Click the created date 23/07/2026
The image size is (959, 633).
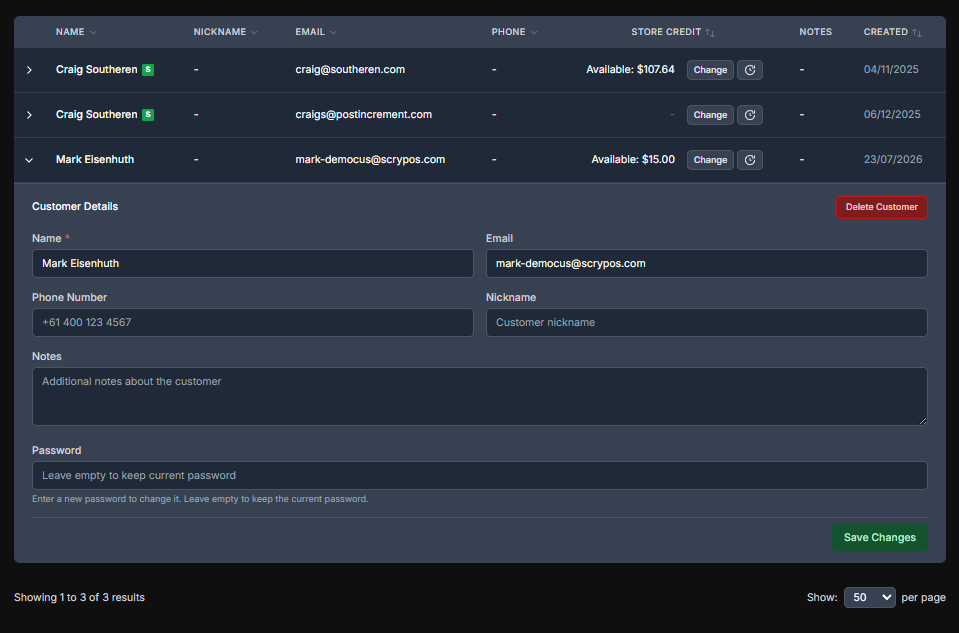[893, 160]
